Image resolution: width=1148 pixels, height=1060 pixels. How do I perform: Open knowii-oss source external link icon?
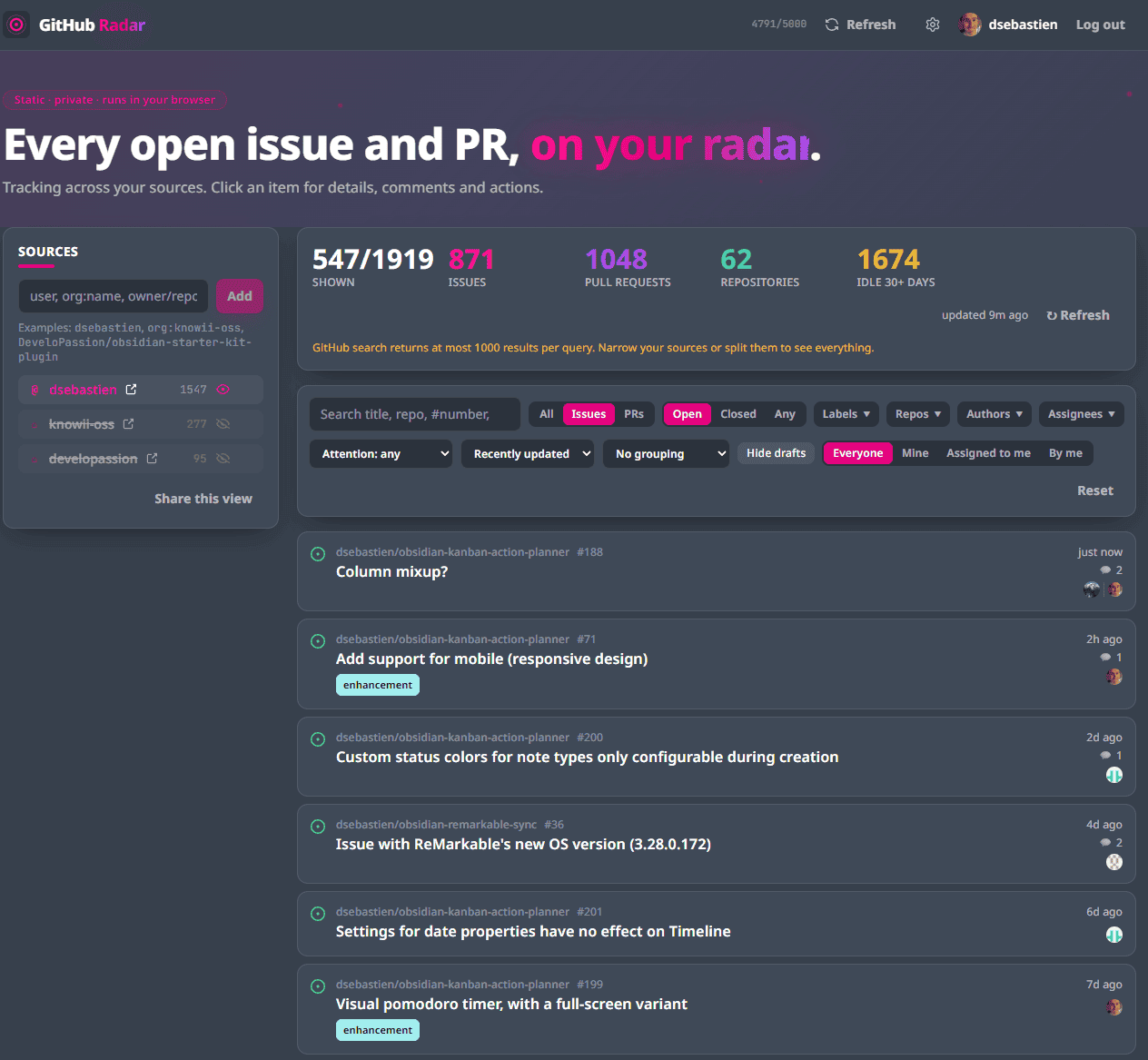pyautogui.click(x=128, y=423)
